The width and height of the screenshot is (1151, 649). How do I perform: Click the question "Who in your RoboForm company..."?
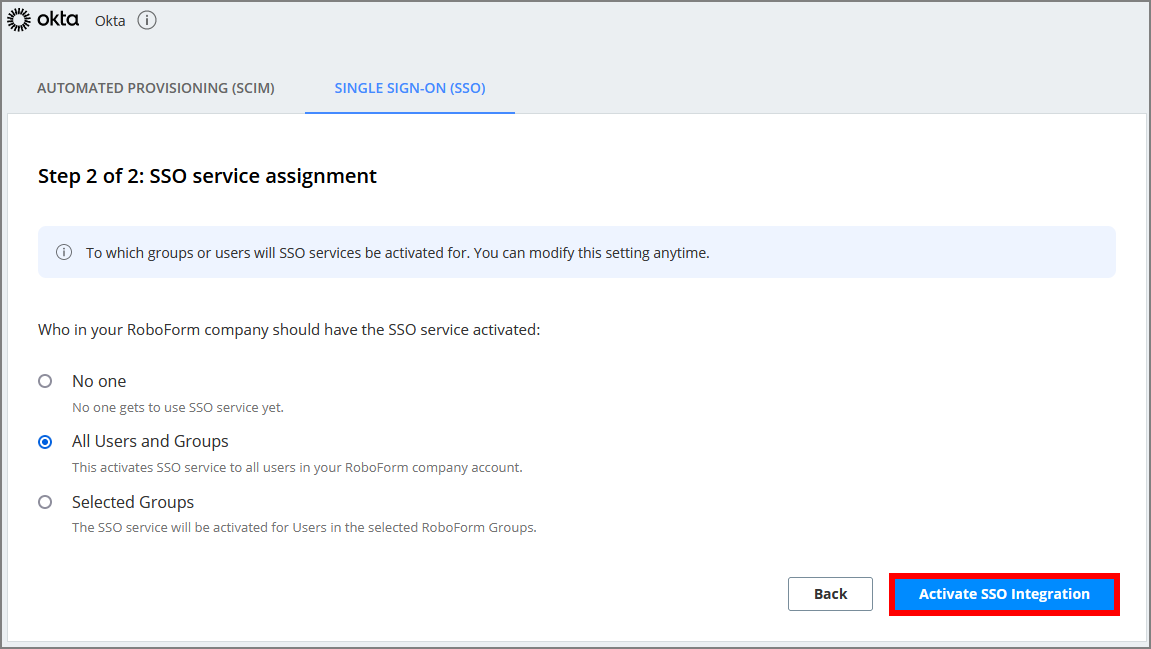pos(289,330)
